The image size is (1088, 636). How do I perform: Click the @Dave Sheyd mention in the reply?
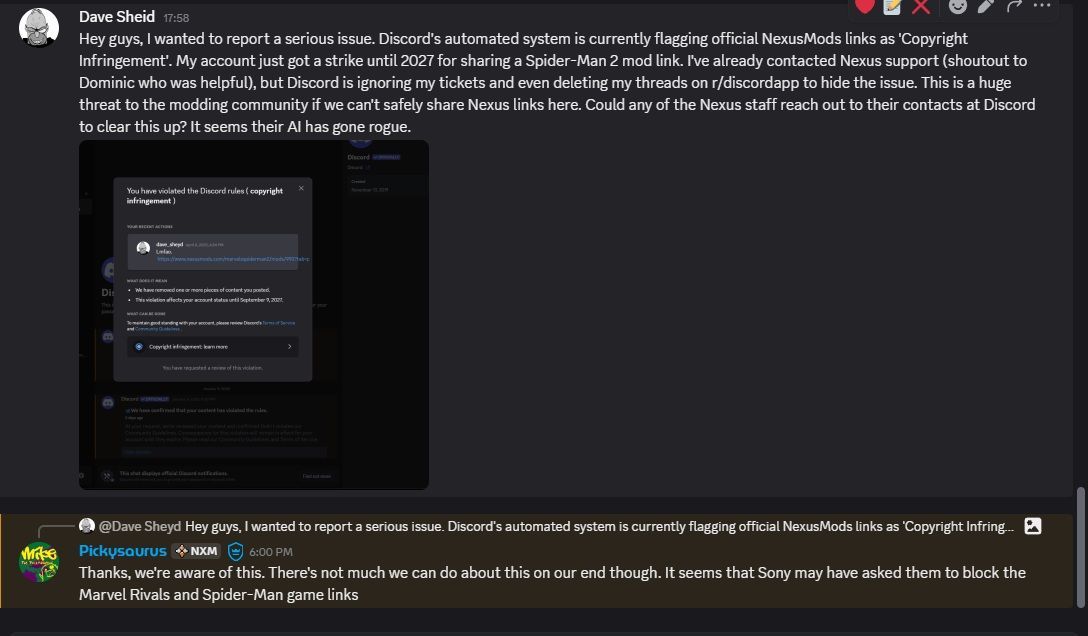click(x=139, y=526)
